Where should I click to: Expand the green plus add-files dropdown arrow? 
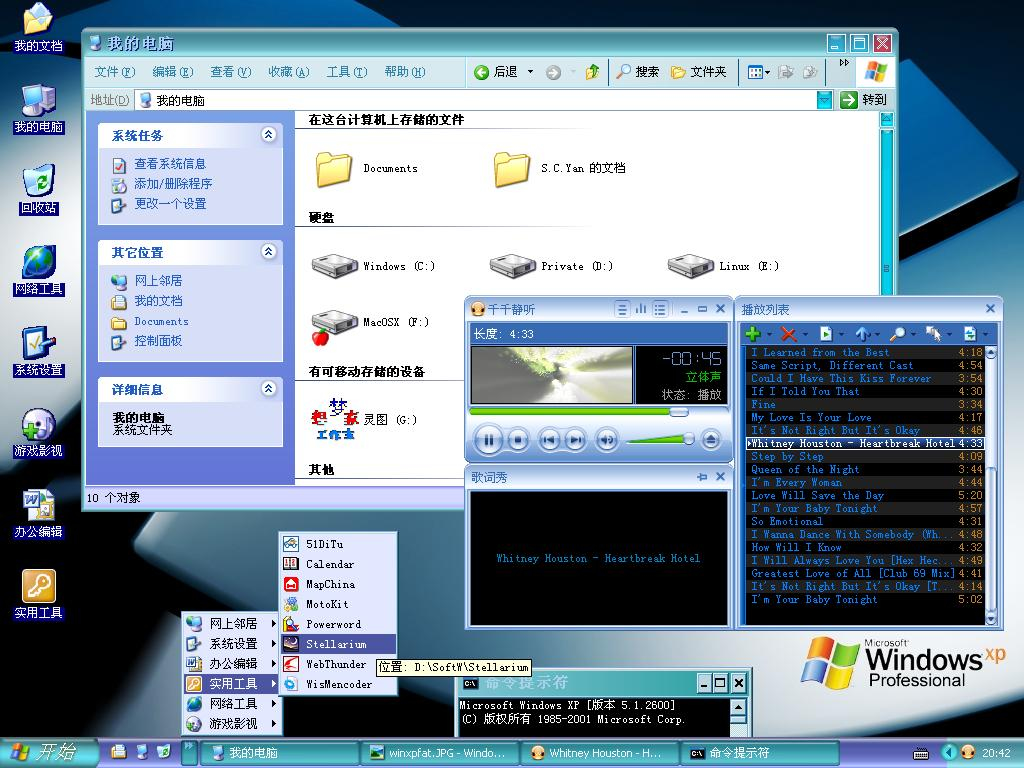(x=769, y=335)
